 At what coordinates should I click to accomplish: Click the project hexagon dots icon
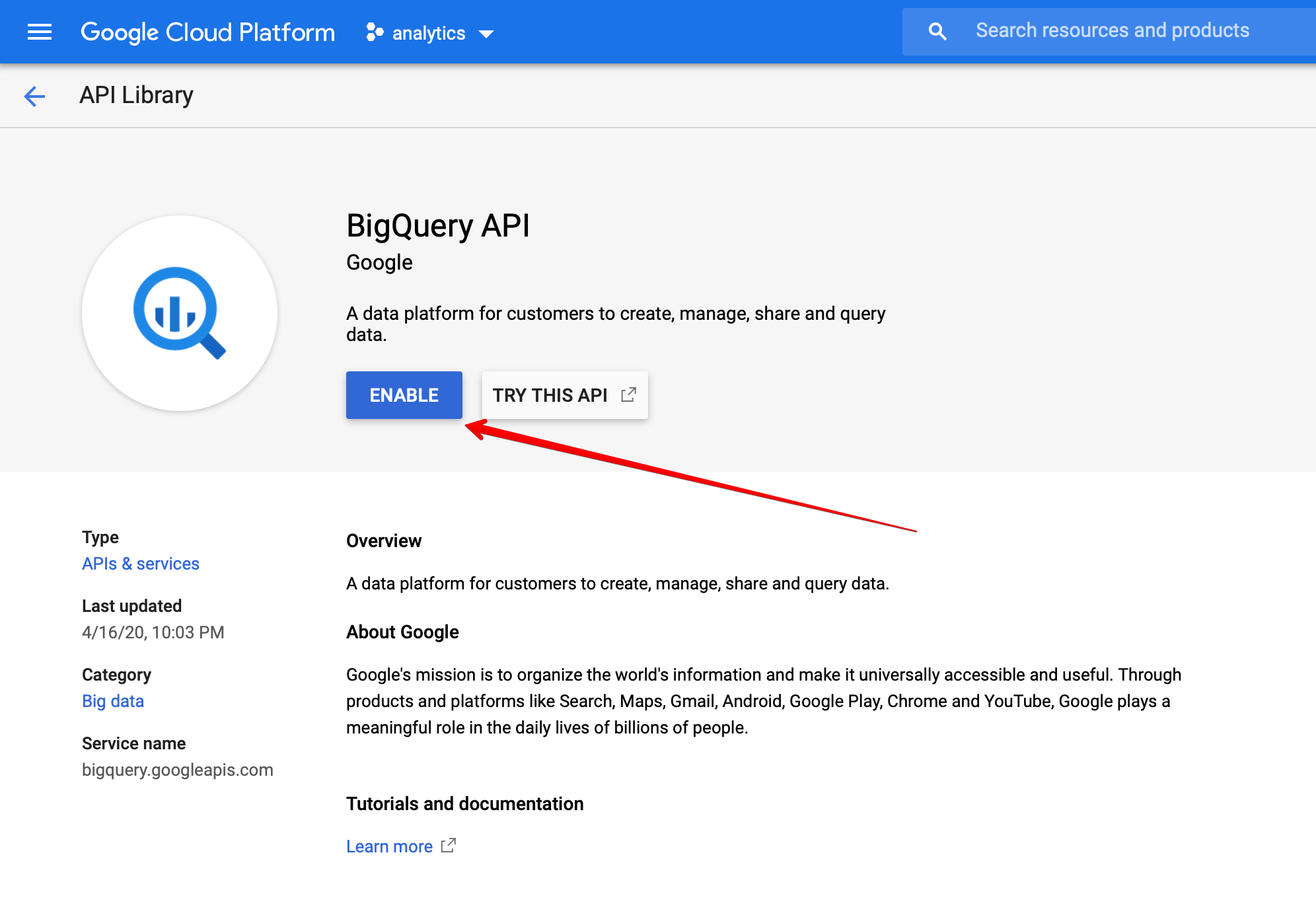tap(375, 32)
